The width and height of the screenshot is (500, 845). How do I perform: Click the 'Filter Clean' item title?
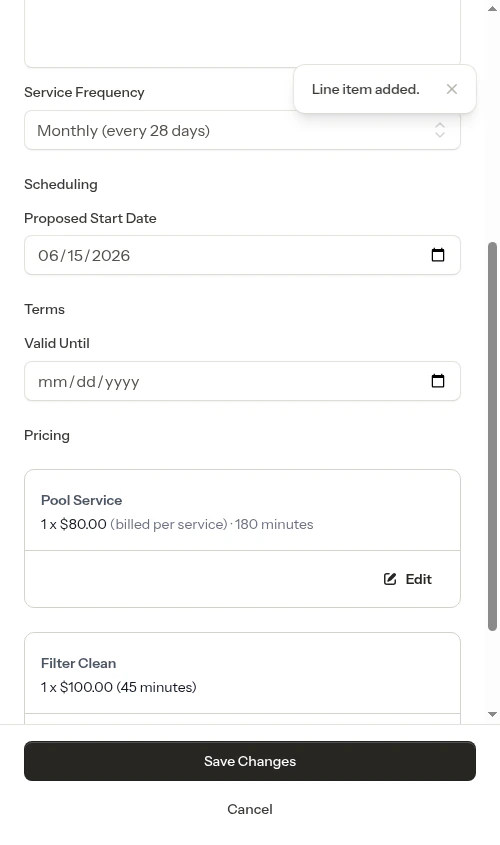point(79,663)
